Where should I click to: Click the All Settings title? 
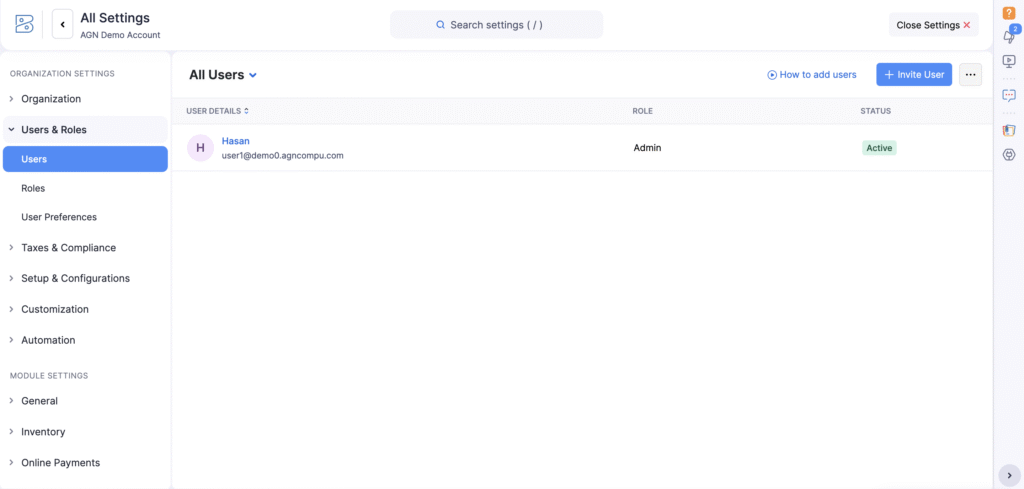click(115, 18)
